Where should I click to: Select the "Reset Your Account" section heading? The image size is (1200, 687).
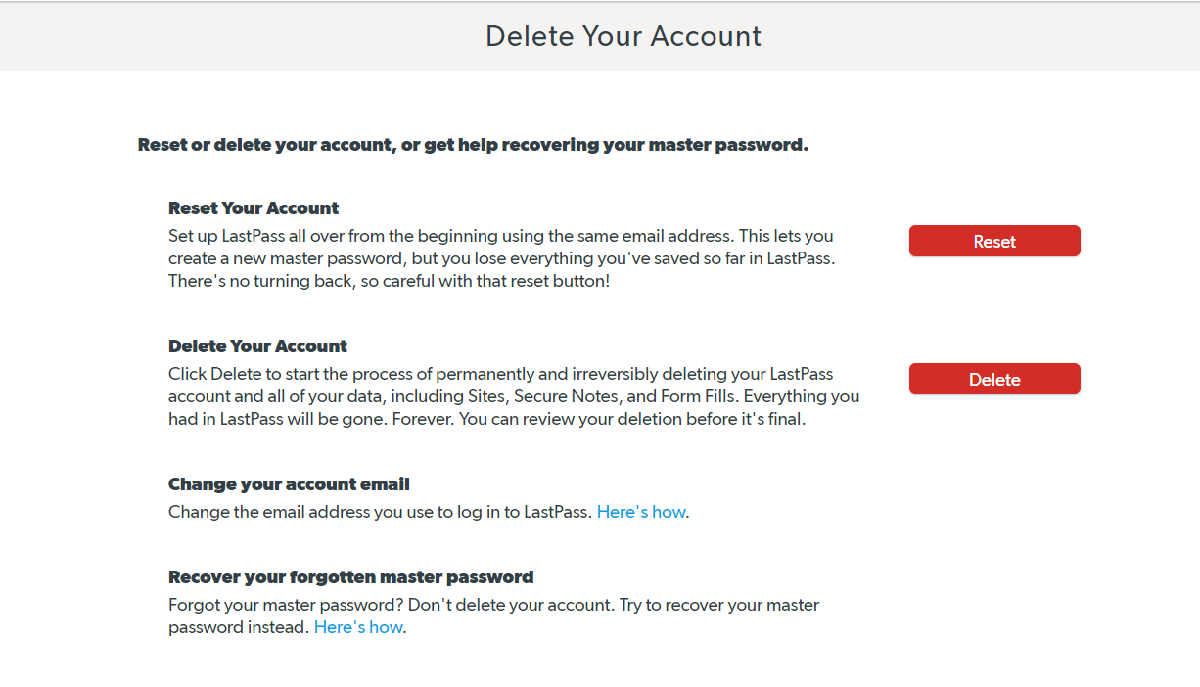click(x=253, y=208)
